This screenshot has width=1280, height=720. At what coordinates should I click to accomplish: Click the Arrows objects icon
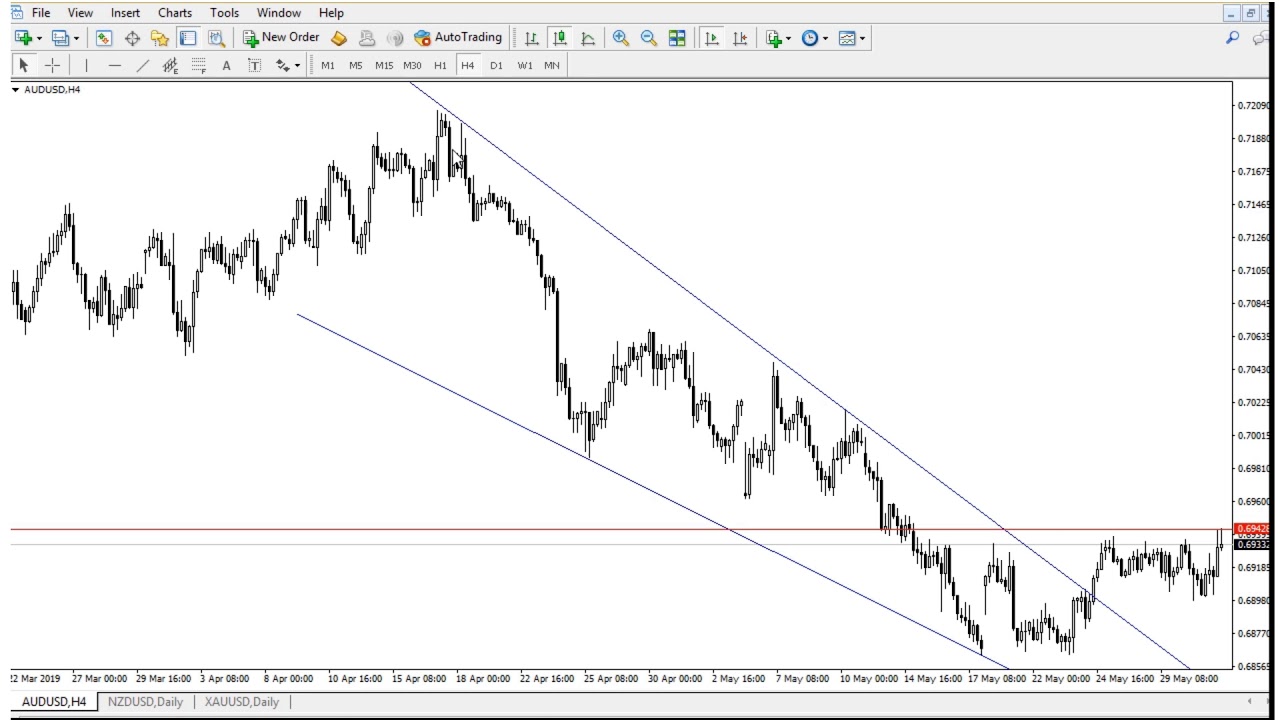(283, 65)
